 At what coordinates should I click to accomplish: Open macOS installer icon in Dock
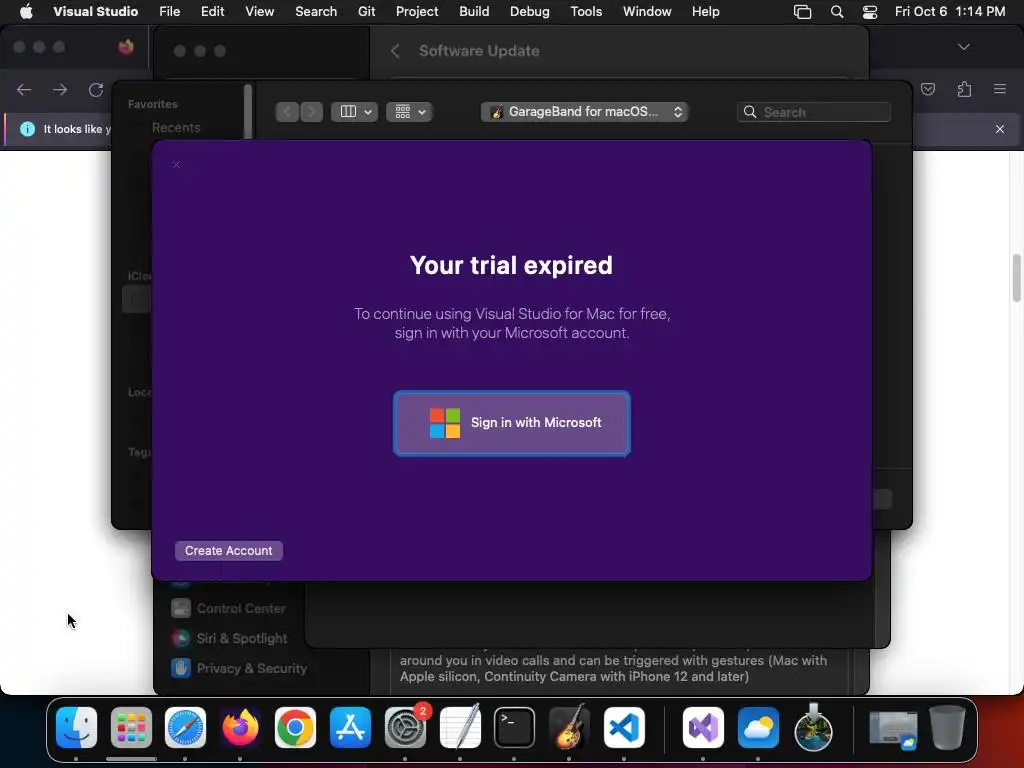[x=813, y=728]
